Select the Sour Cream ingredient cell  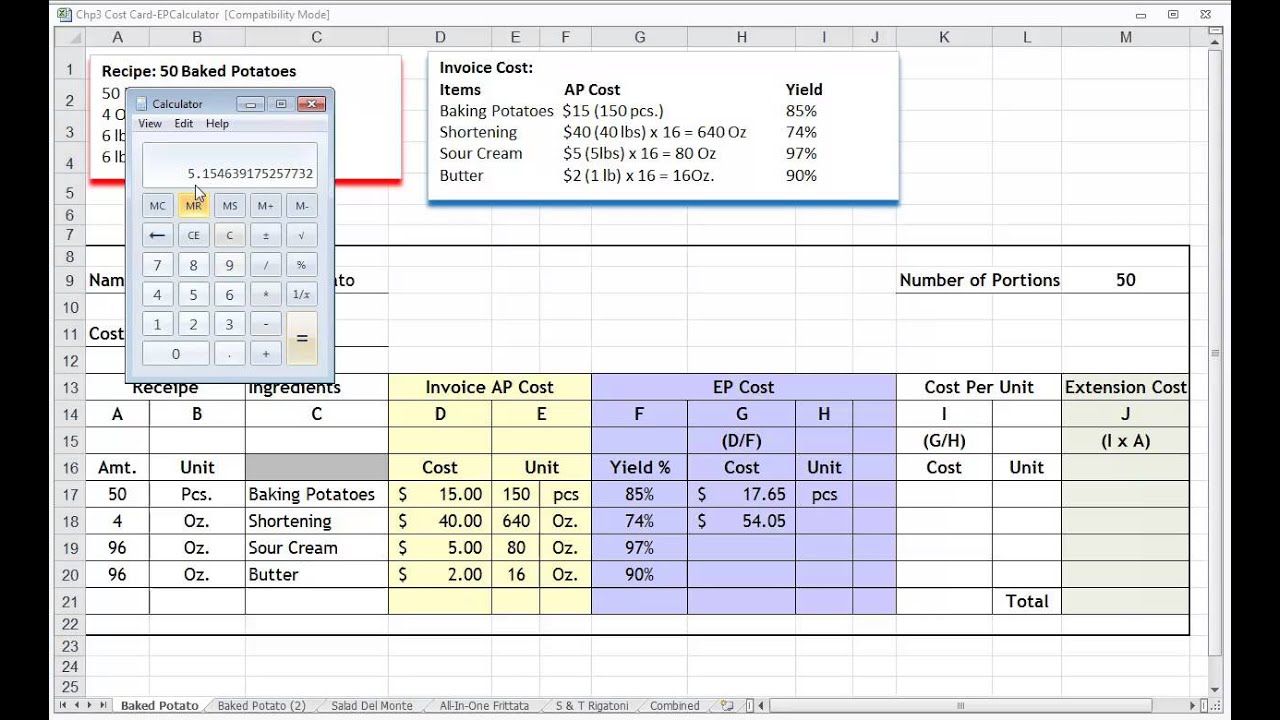click(x=317, y=548)
